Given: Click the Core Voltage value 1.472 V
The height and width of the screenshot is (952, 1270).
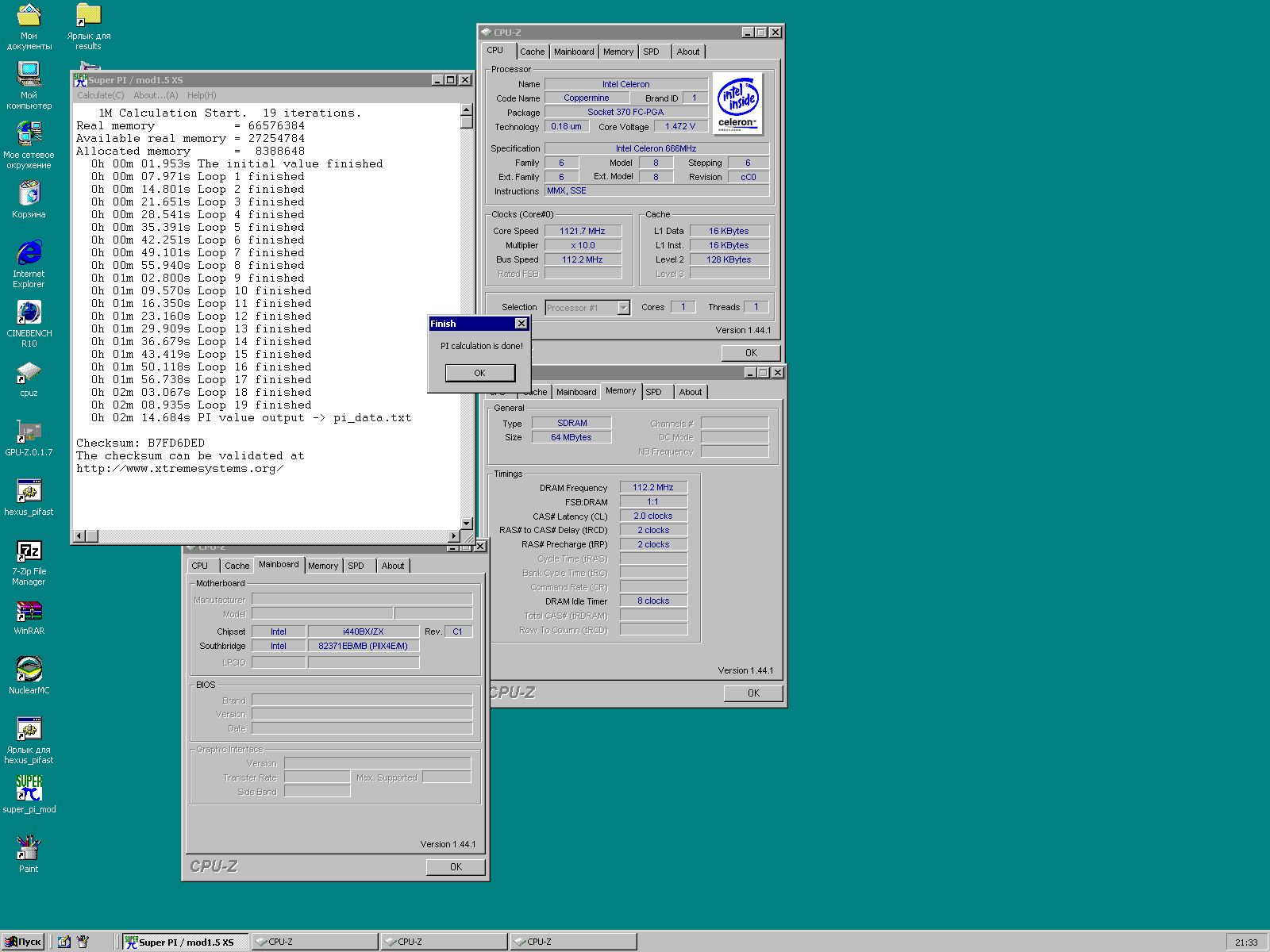Looking at the screenshot, I should click(680, 126).
